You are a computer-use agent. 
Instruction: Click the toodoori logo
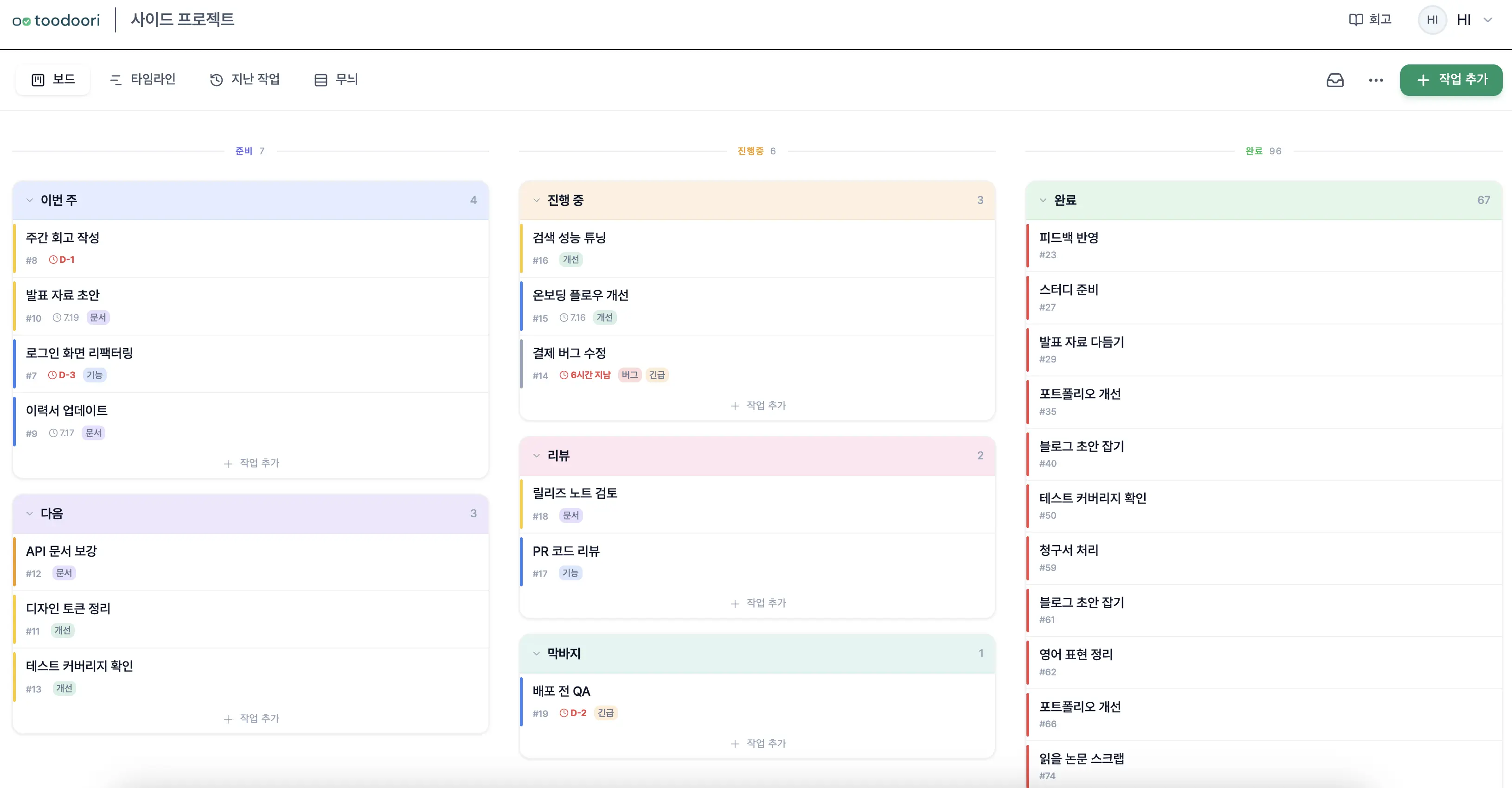[x=56, y=20]
